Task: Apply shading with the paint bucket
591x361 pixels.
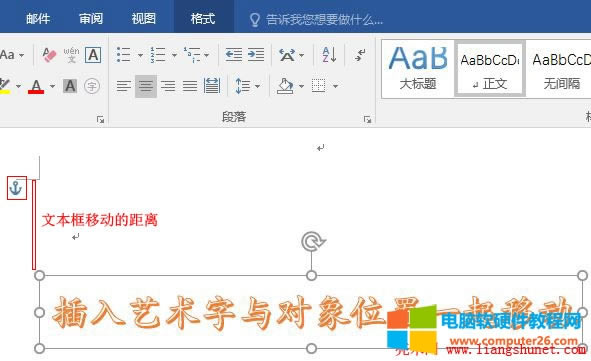Action: point(285,86)
